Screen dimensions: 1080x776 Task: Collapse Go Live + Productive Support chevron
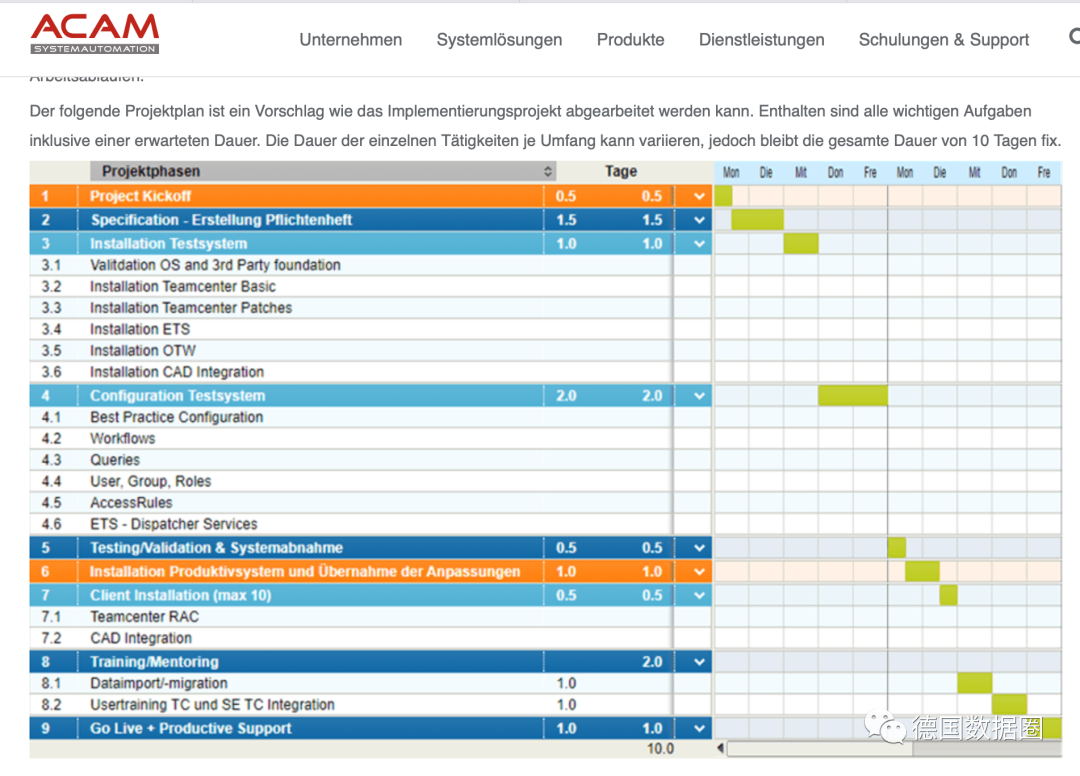(699, 728)
